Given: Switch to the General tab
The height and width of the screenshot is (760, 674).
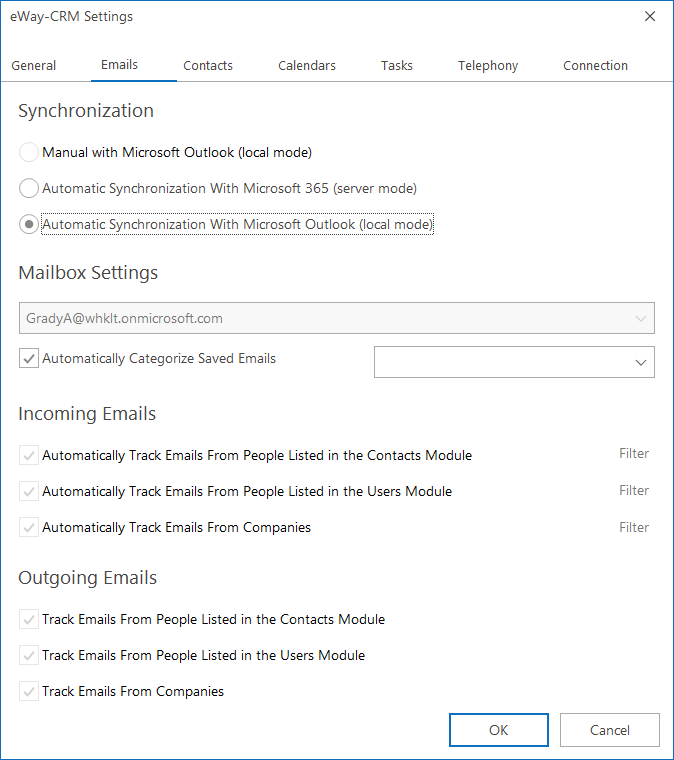Looking at the screenshot, I should coord(33,65).
